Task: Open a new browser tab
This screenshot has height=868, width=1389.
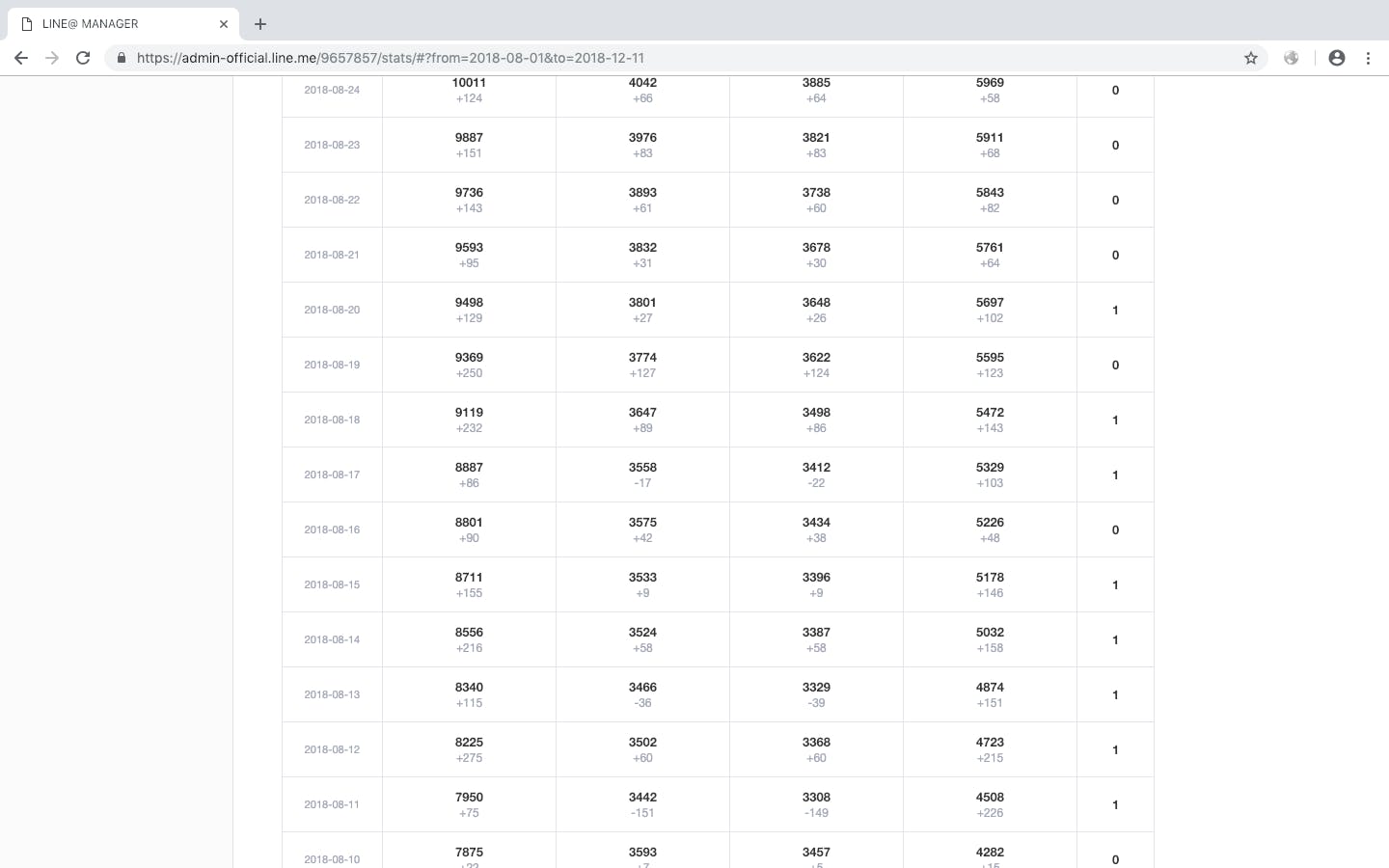Action: click(x=260, y=24)
